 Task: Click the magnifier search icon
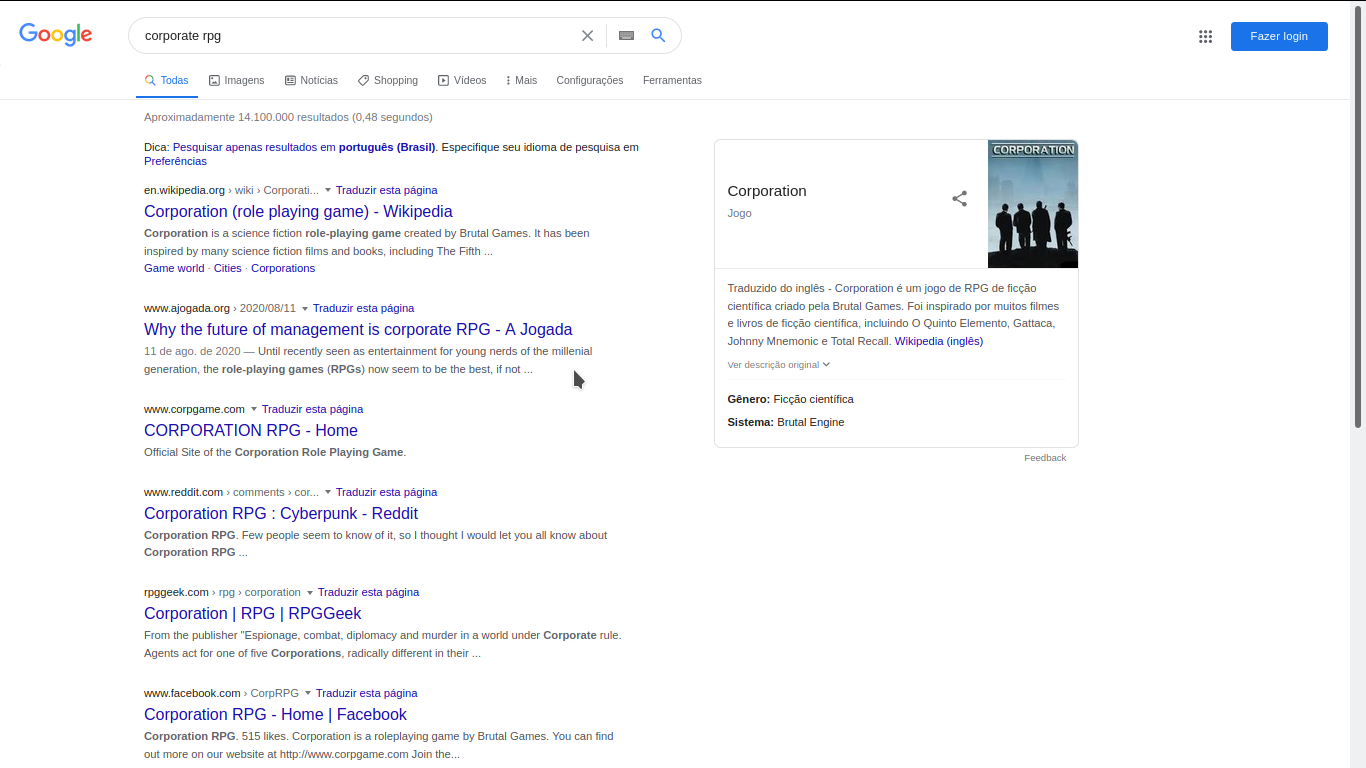(x=658, y=35)
